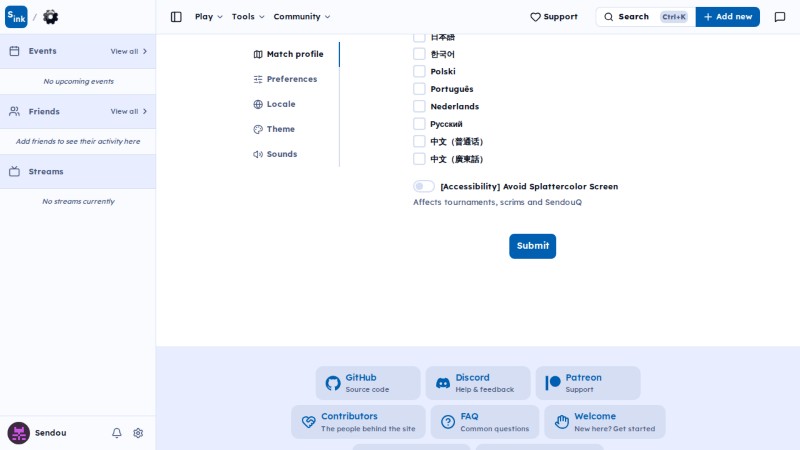Click Sendou user avatar
The height and width of the screenshot is (450, 800).
18,433
